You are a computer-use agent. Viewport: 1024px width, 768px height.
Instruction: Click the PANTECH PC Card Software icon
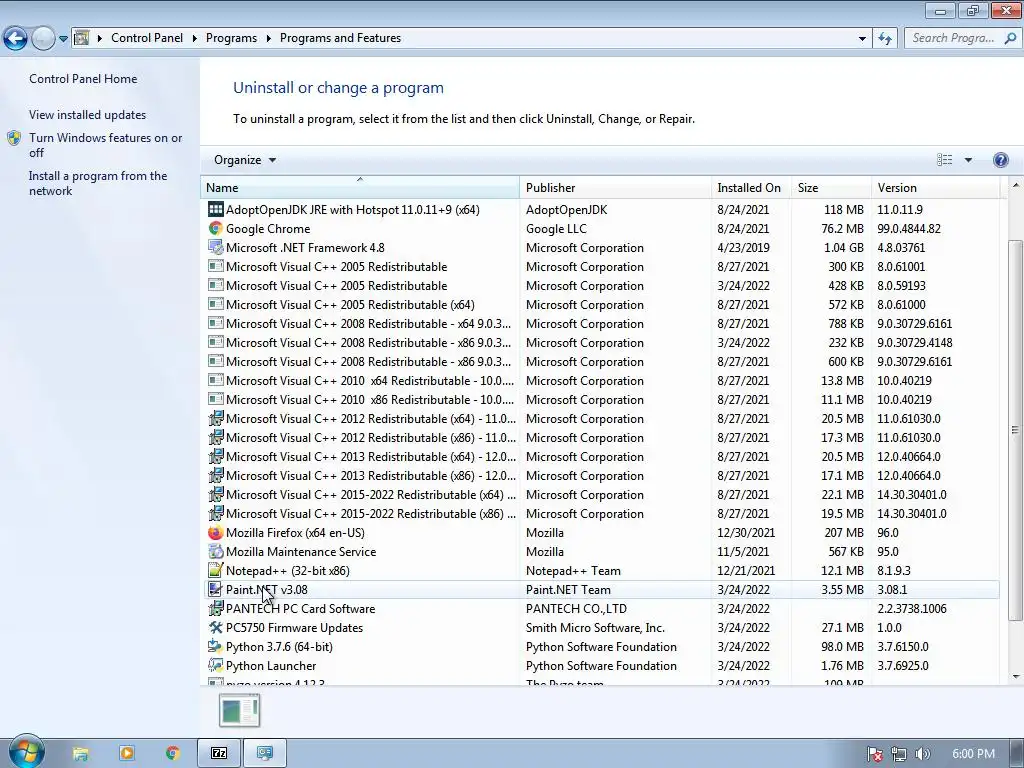click(216, 609)
